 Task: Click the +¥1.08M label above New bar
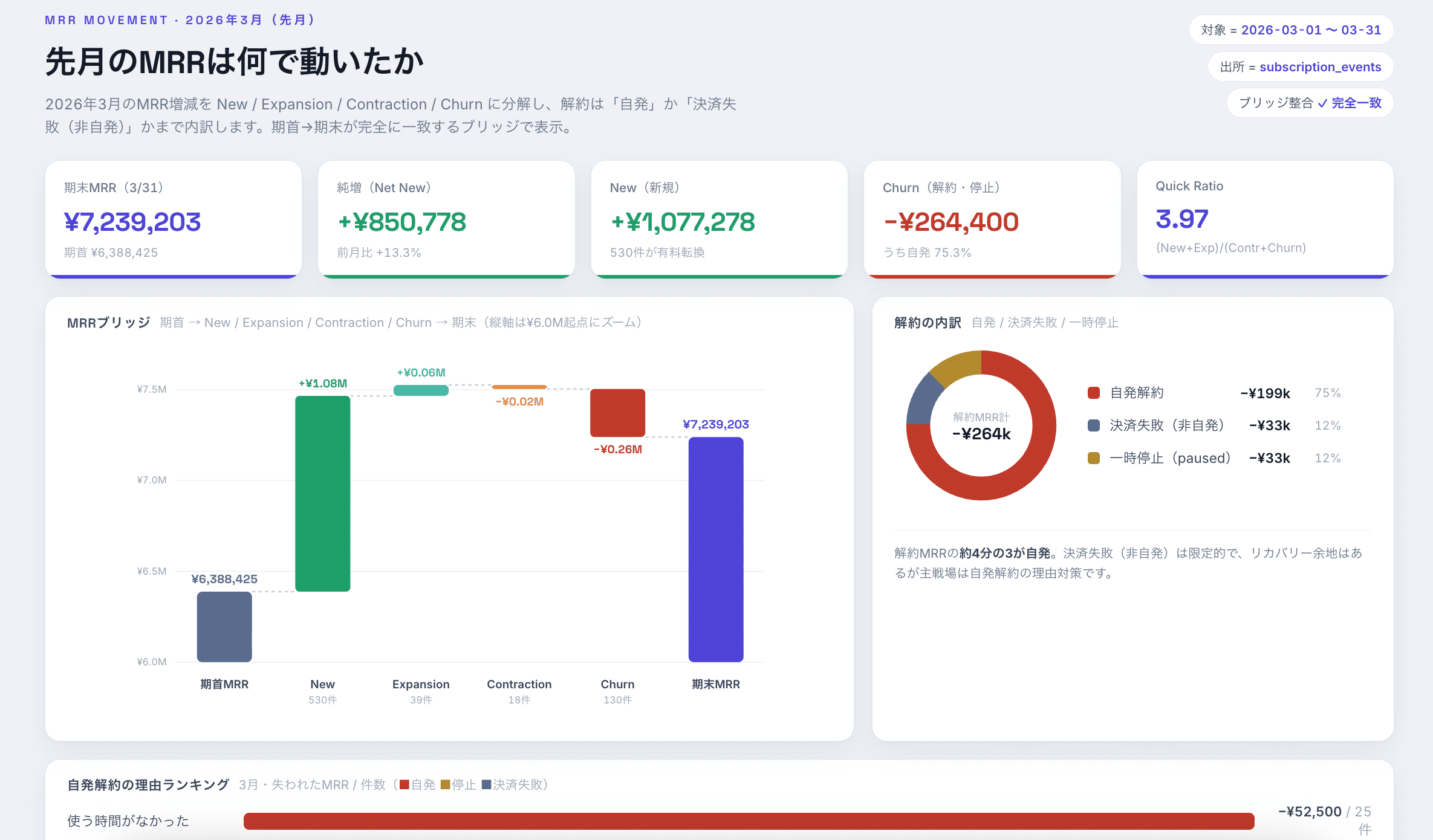(323, 383)
